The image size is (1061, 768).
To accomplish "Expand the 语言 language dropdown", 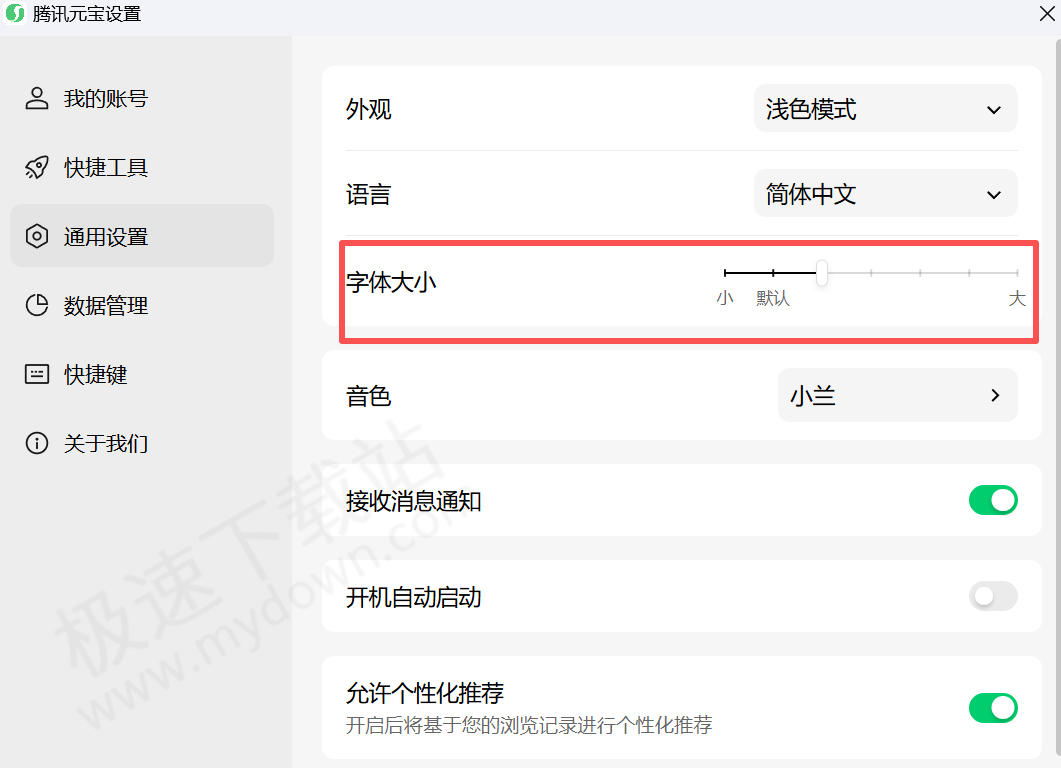I will tap(885, 194).
